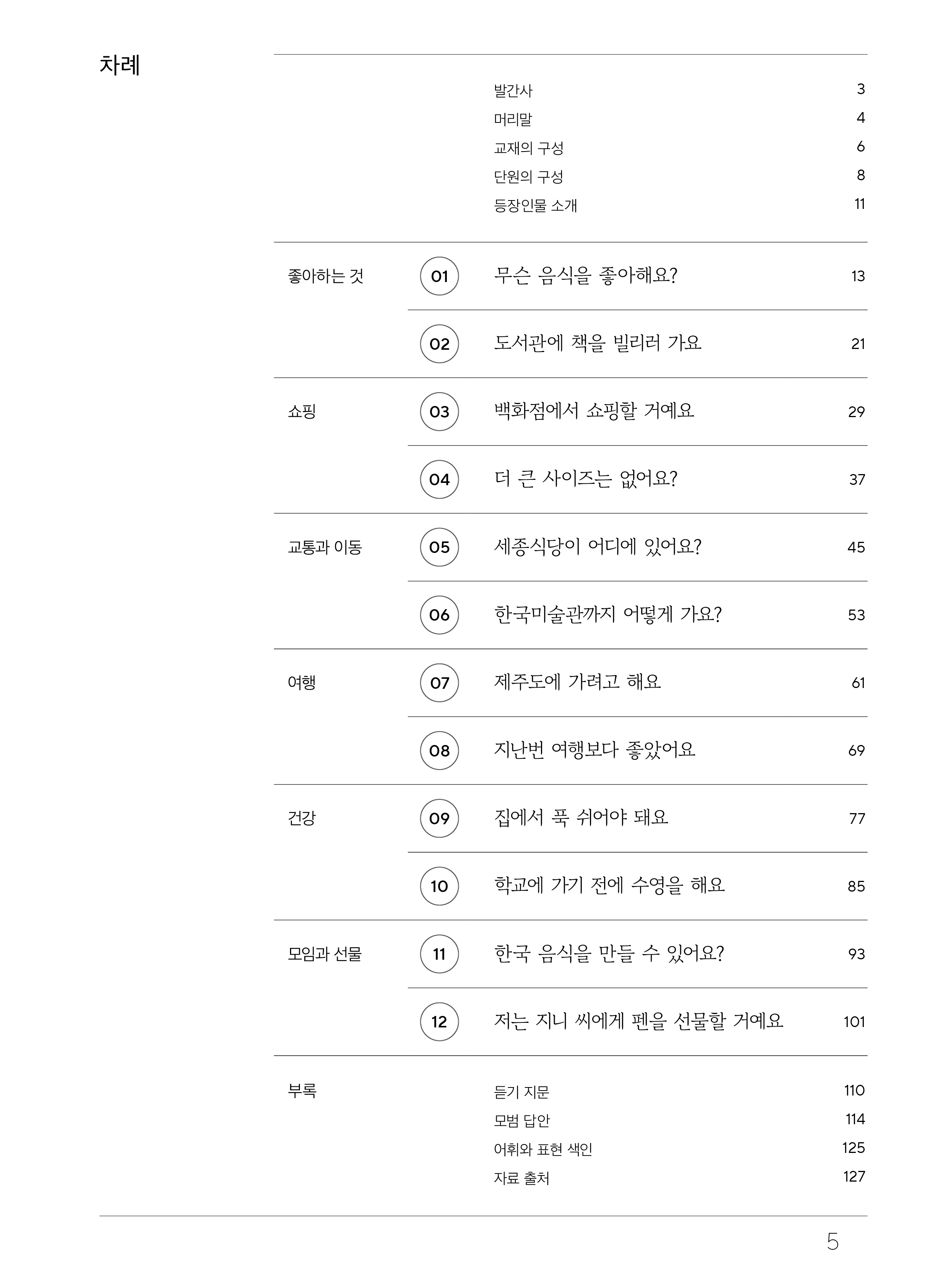Click the circled 01 chapter number
The image size is (940, 1288).
(439, 276)
